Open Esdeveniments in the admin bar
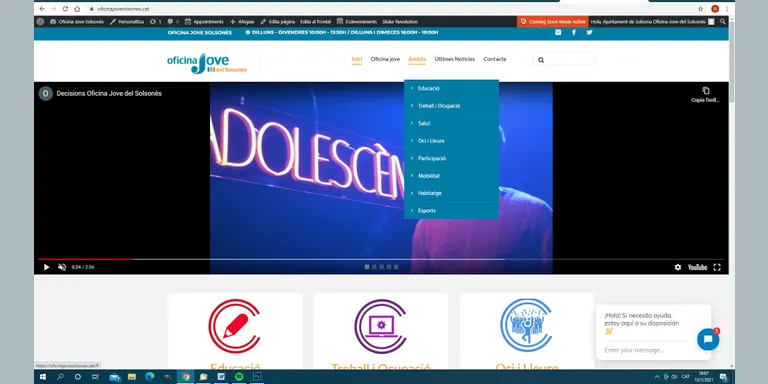The height and width of the screenshot is (384, 768). pos(357,22)
